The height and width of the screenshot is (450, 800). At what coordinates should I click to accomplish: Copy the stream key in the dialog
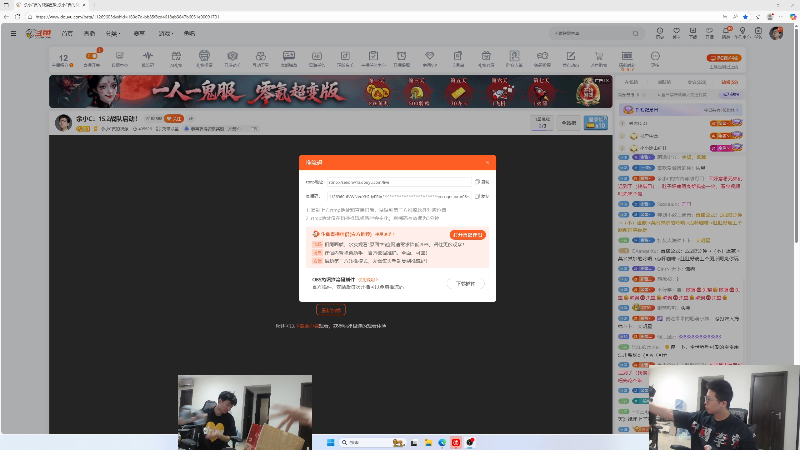pyautogui.click(x=482, y=196)
